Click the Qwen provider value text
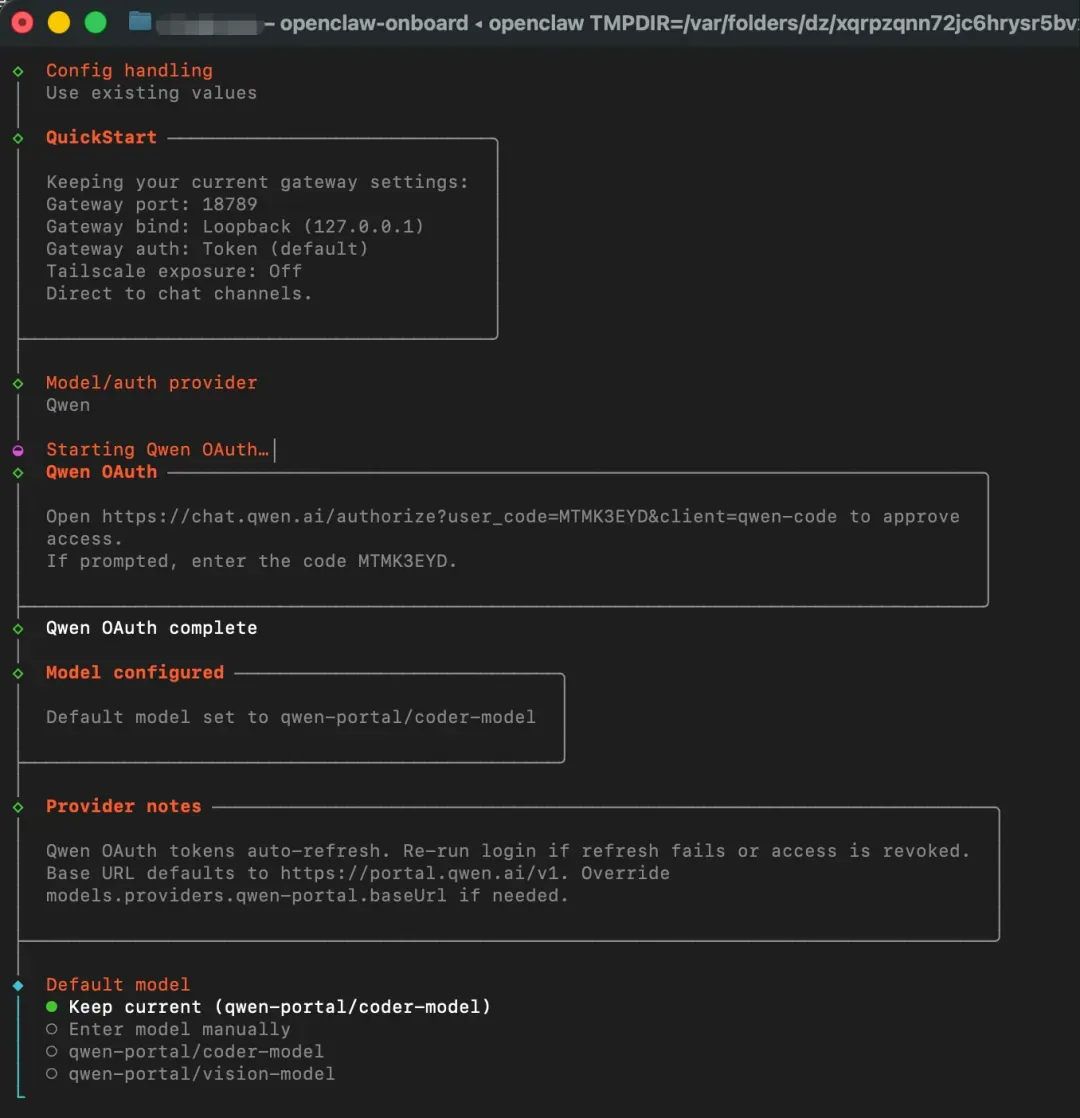This screenshot has width=1080, height=1118. 68,405
